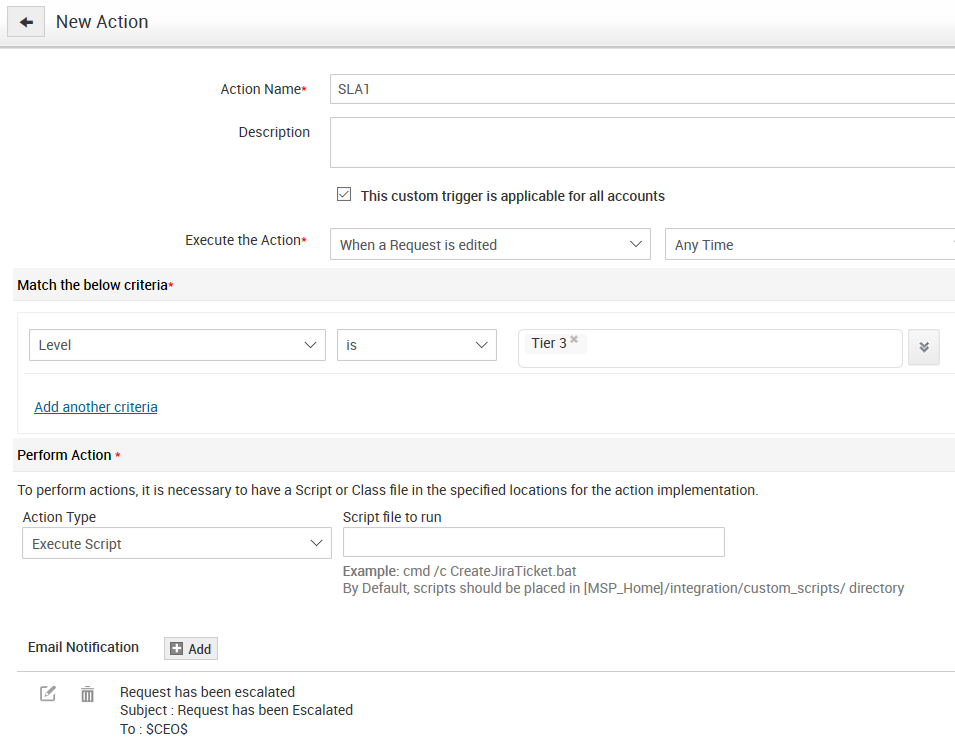Screen dimensions: 955x749
Task: Delete the escalation email notification
Action: click(88, 693)
